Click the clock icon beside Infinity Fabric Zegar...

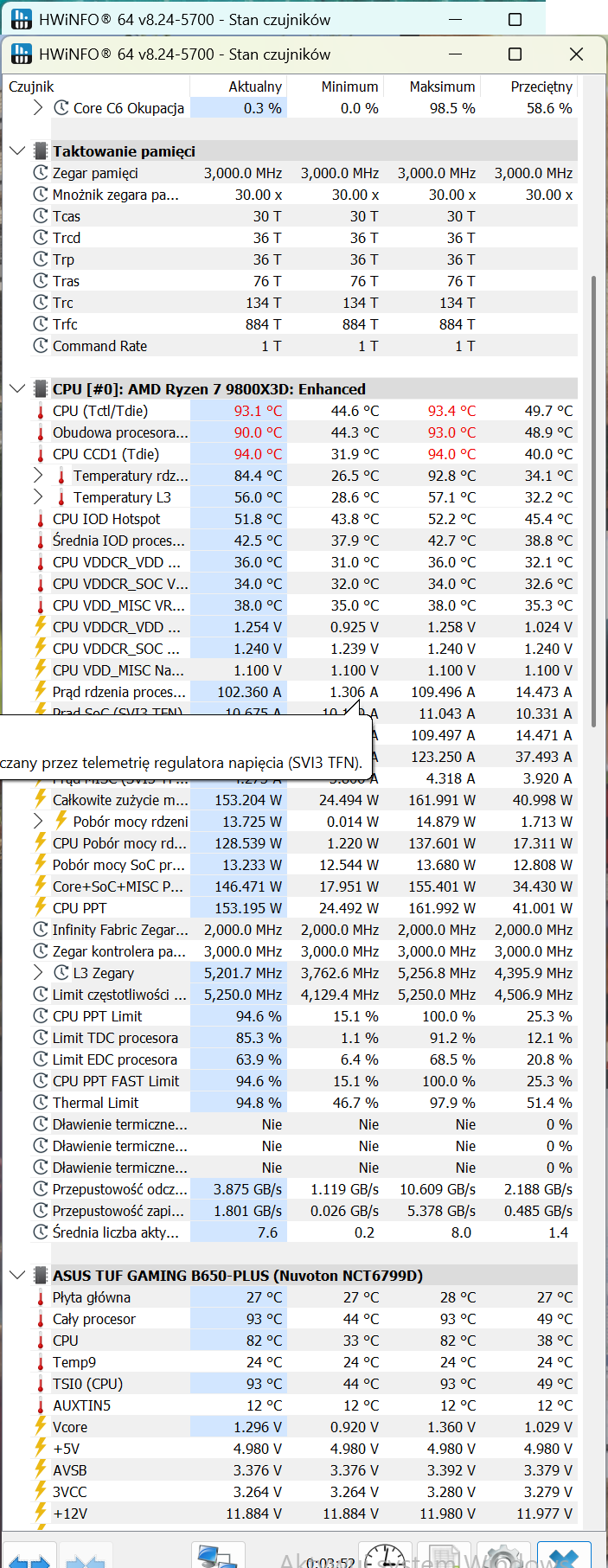pyautogui.click(x=40, y=930)
